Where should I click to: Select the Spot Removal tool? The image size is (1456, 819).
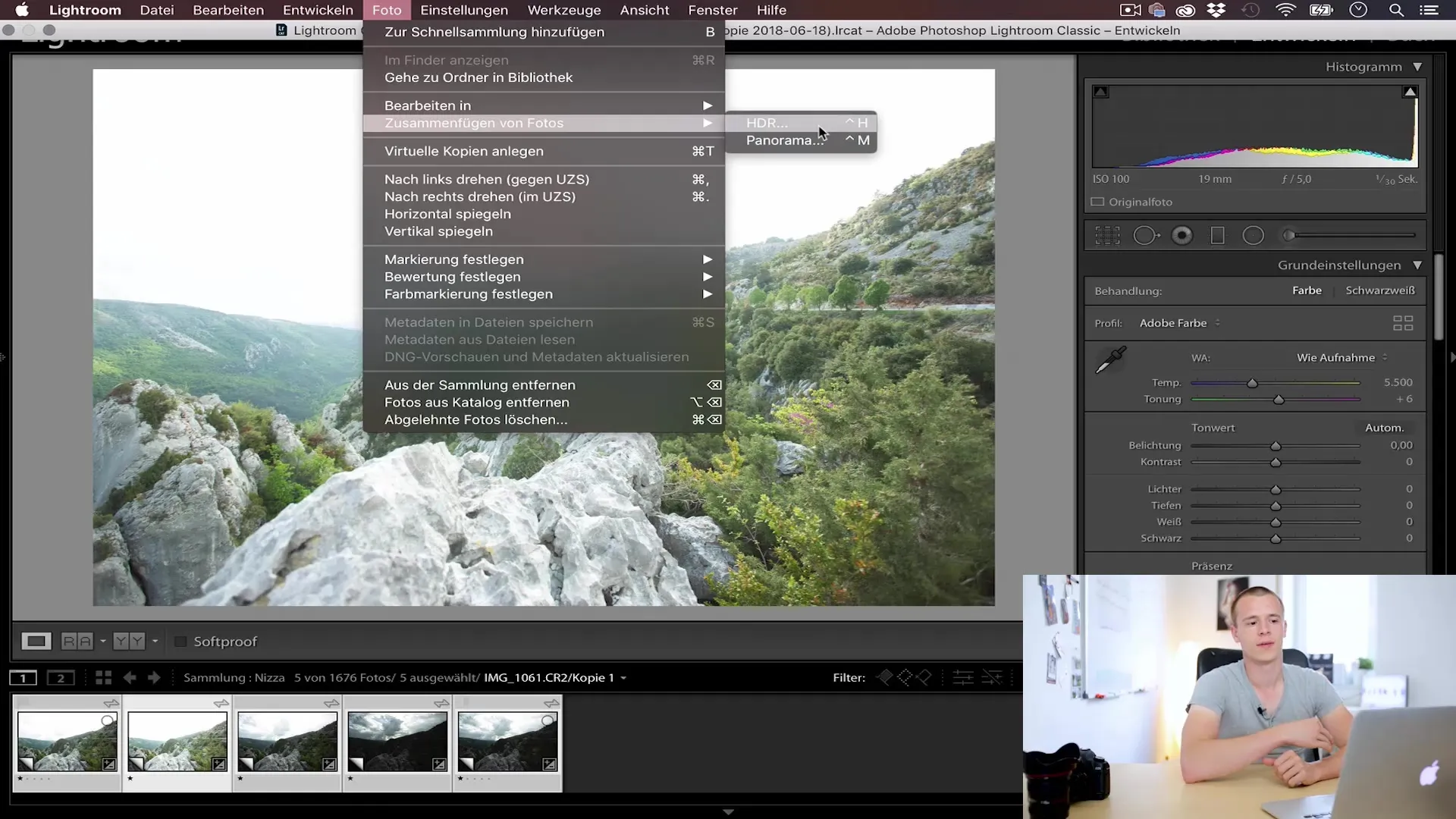(x=1146, y=236)
